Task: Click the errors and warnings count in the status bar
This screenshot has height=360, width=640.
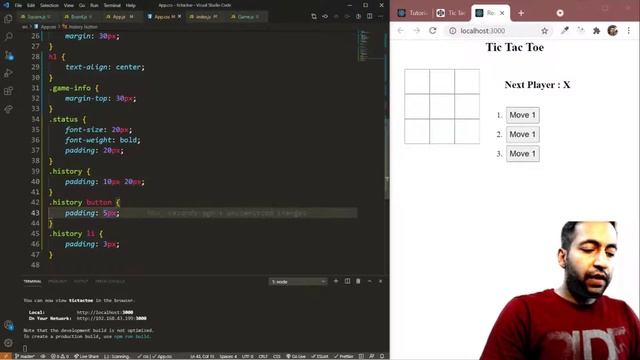Action: (60, 356)
